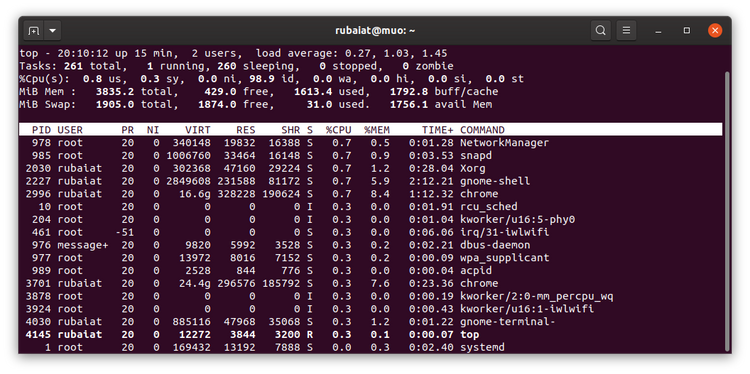Click the VIRT column header
The image size is (750, 374).
(x=198, y=130)
